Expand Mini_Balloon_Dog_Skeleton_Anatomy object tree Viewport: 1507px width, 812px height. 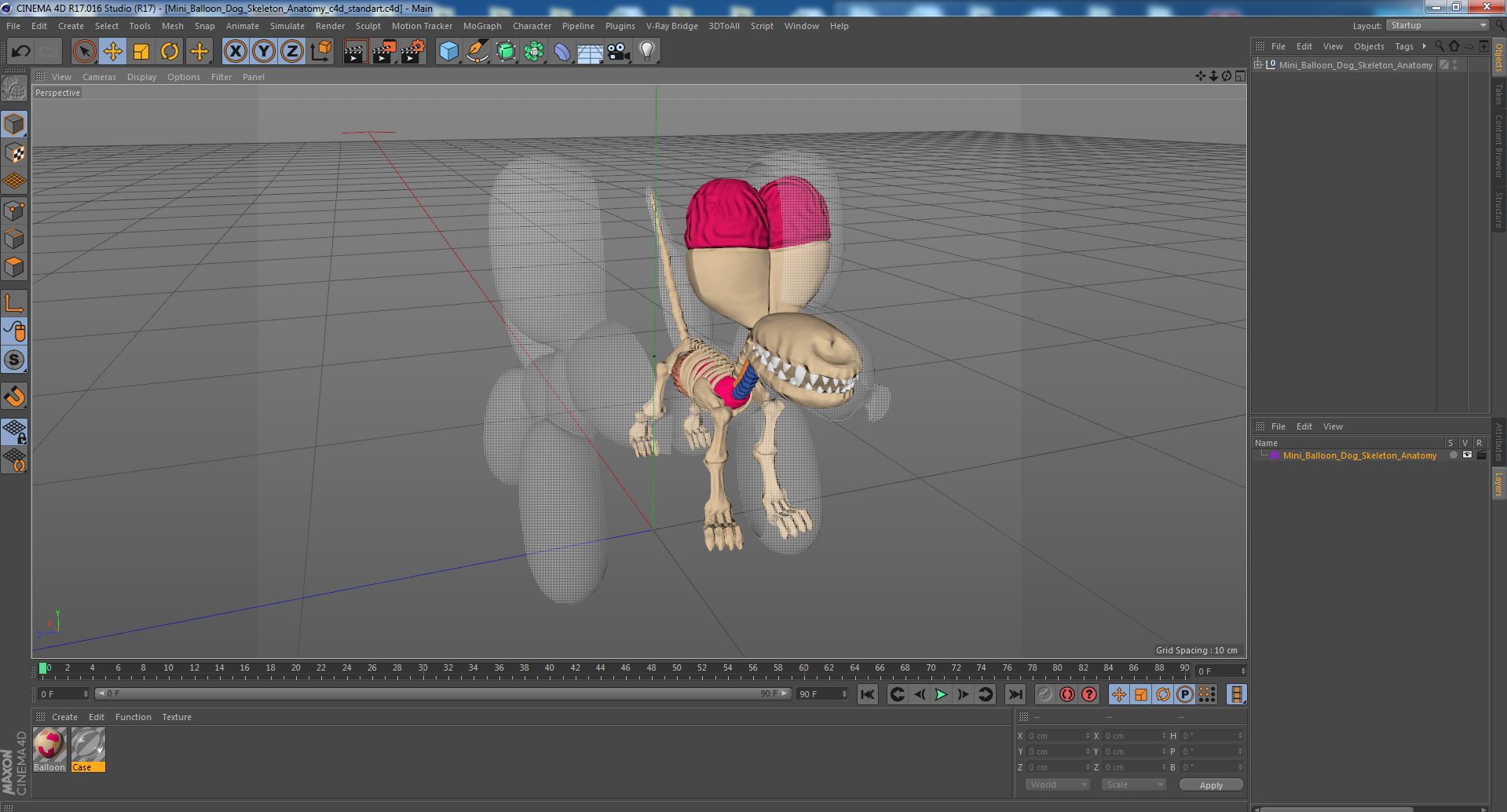pos(1258,65)
